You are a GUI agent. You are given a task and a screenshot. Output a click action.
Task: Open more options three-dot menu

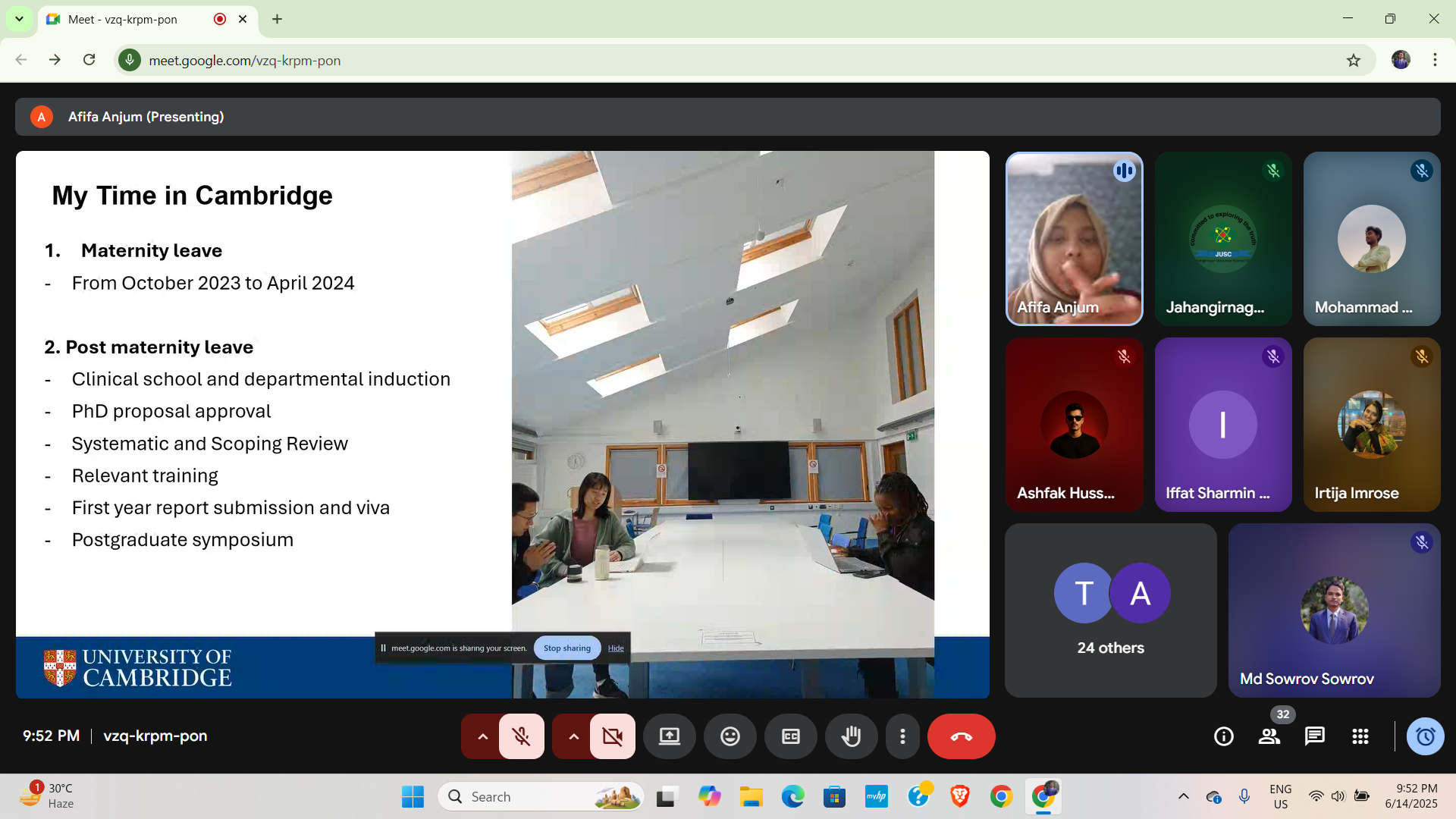coord(902,736)
